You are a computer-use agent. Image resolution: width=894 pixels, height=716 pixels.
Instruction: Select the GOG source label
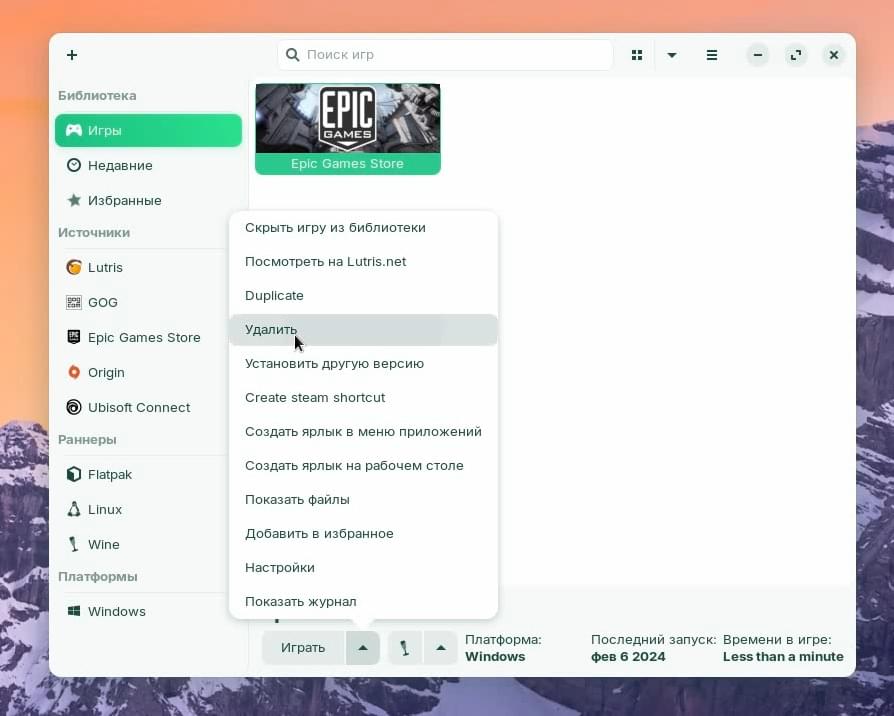103,302
